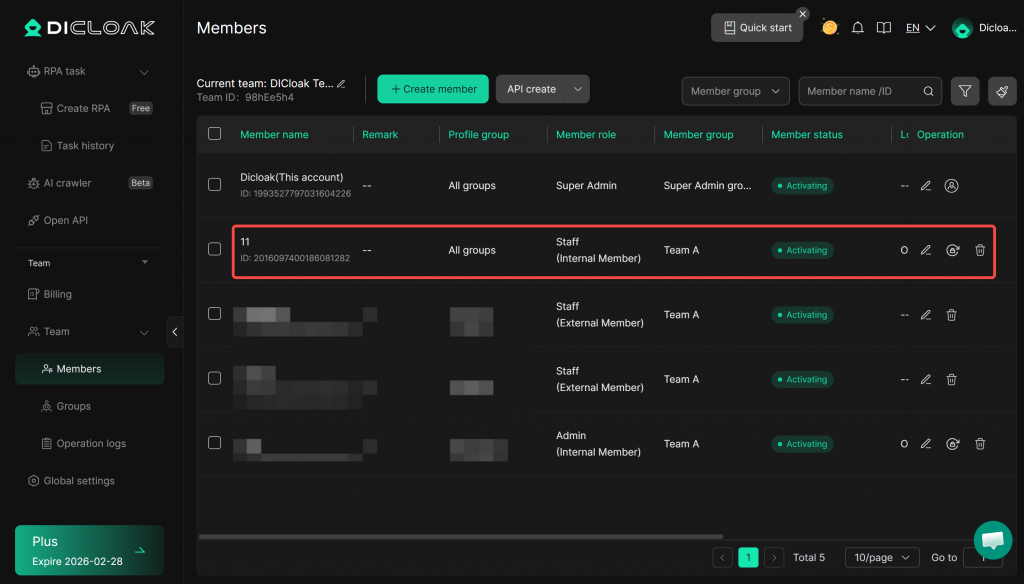The width and height of the screenshot is (1024, 584).
Task: Toggle the select-all header checkbox
Action: click(x=214, y=134)
